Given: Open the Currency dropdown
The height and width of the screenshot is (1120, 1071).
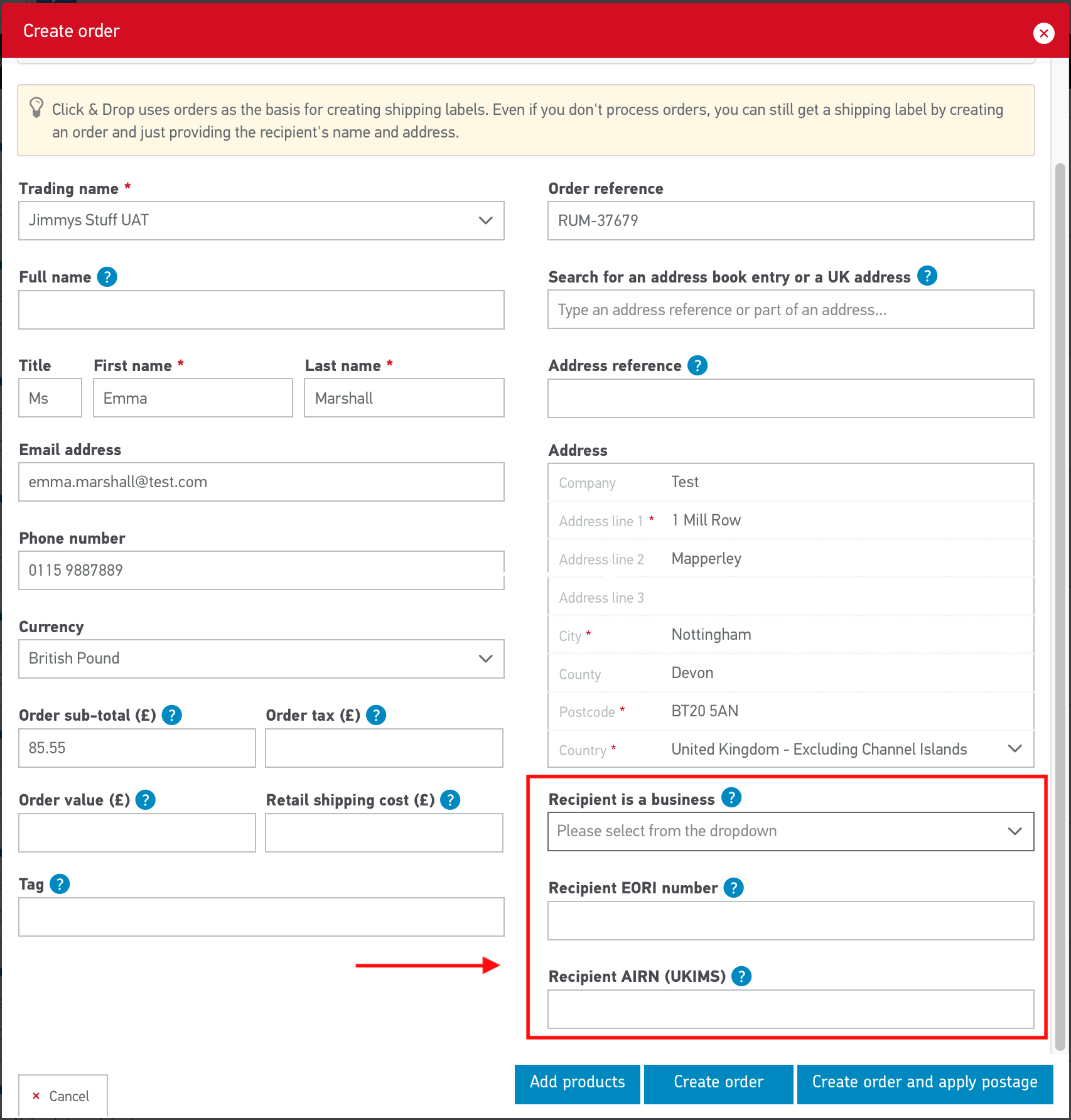Looking at the screenshot, I should tap(261, 659).
